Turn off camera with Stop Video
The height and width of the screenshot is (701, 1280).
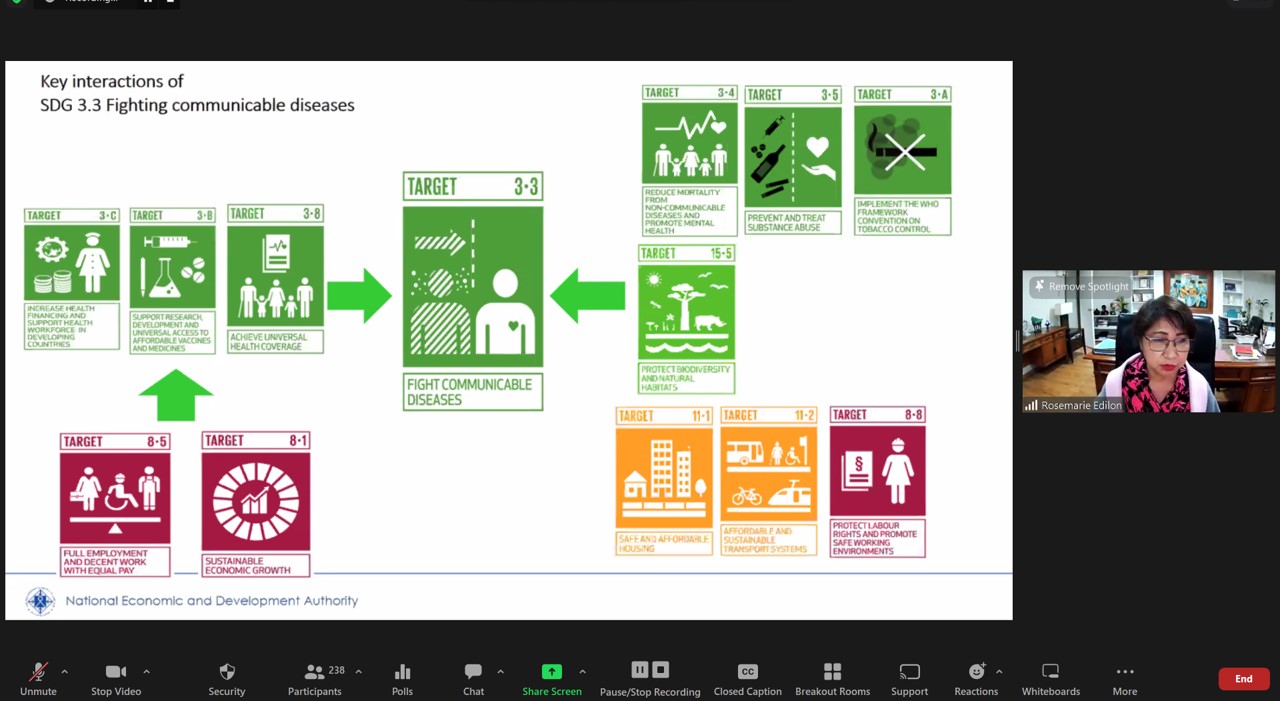click(116, 678)
